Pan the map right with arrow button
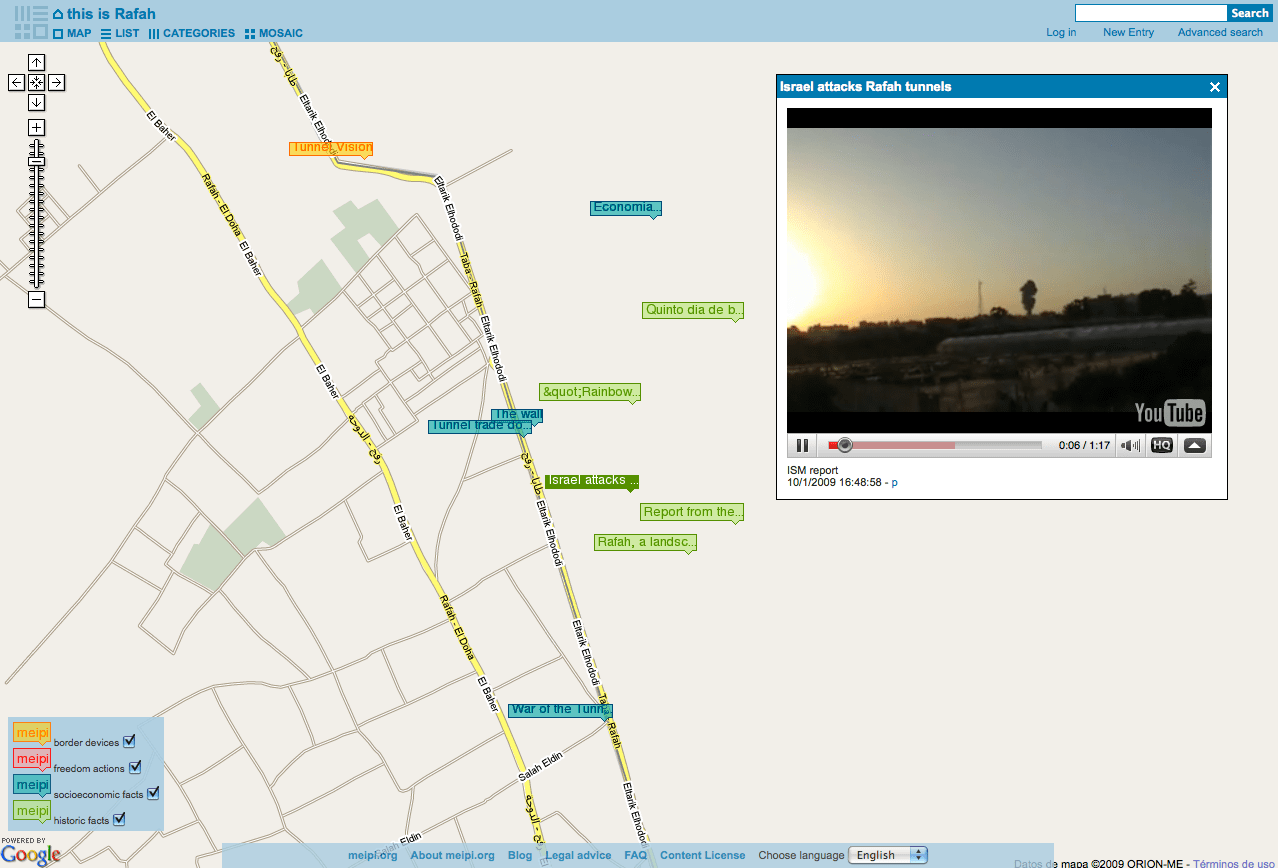The height and width of the screenshot is (868, 1278). [56, 82]
